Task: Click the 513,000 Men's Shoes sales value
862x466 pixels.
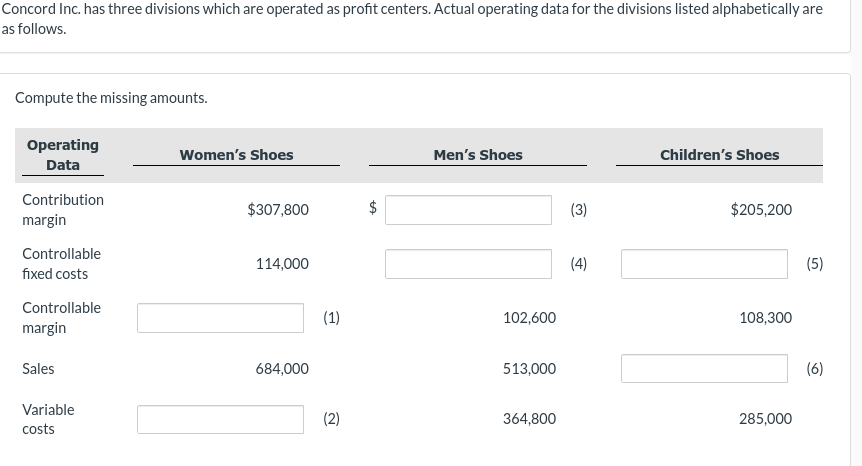Action: tap(529, 369)
